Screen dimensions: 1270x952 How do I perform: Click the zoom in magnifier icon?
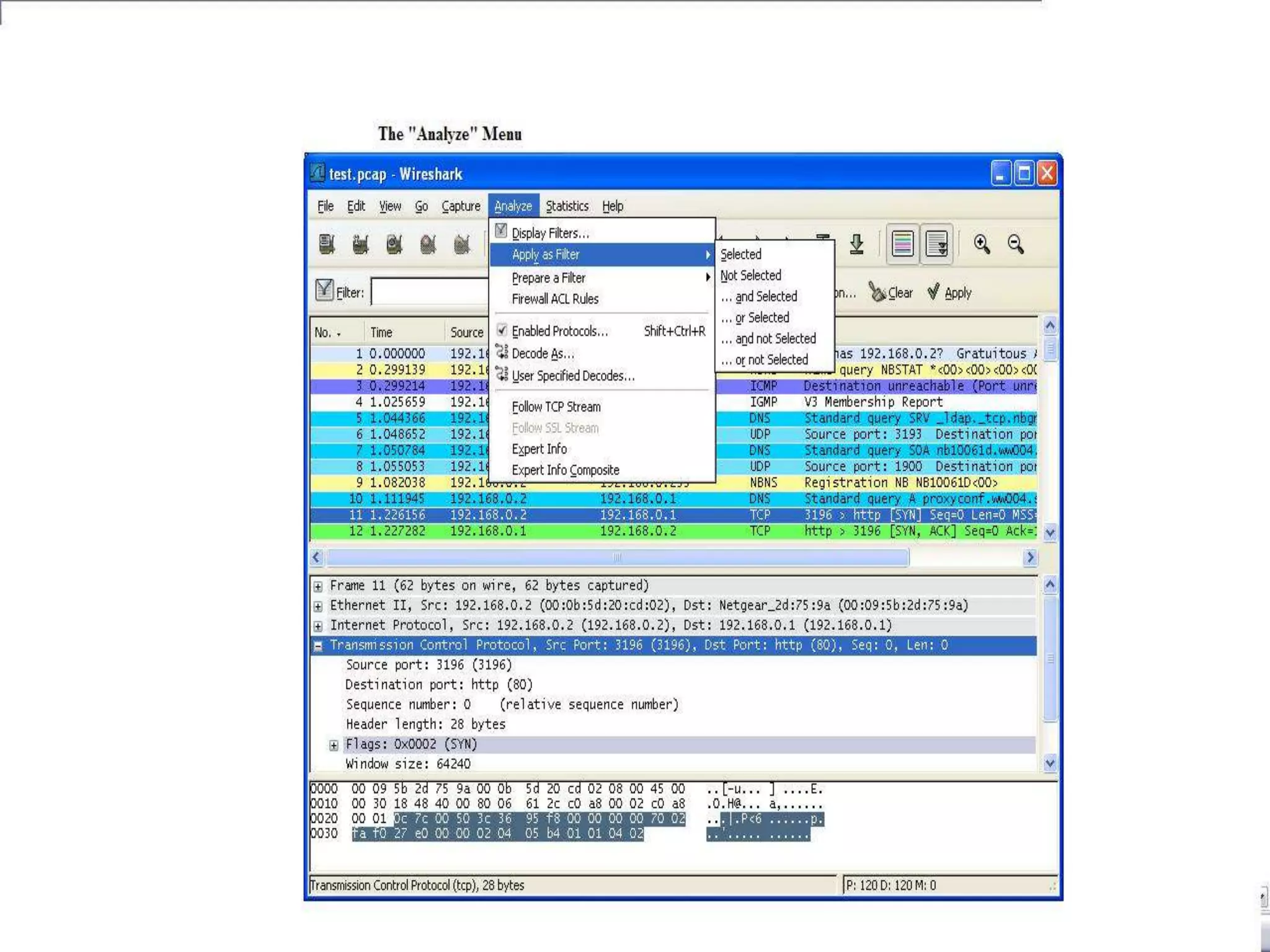click(x=982, y=244)
